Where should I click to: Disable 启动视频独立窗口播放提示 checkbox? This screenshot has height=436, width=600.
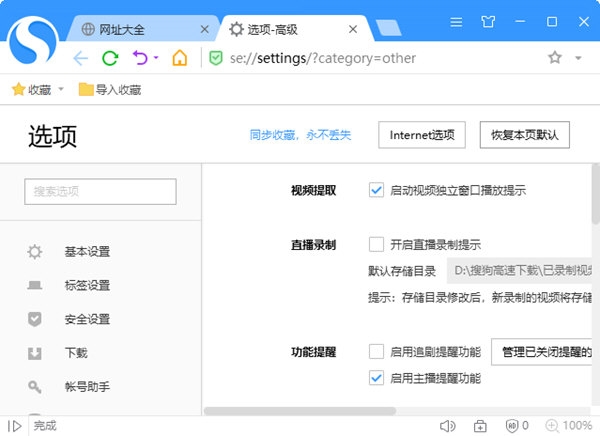pyautogui.click(x=377, y=190)
